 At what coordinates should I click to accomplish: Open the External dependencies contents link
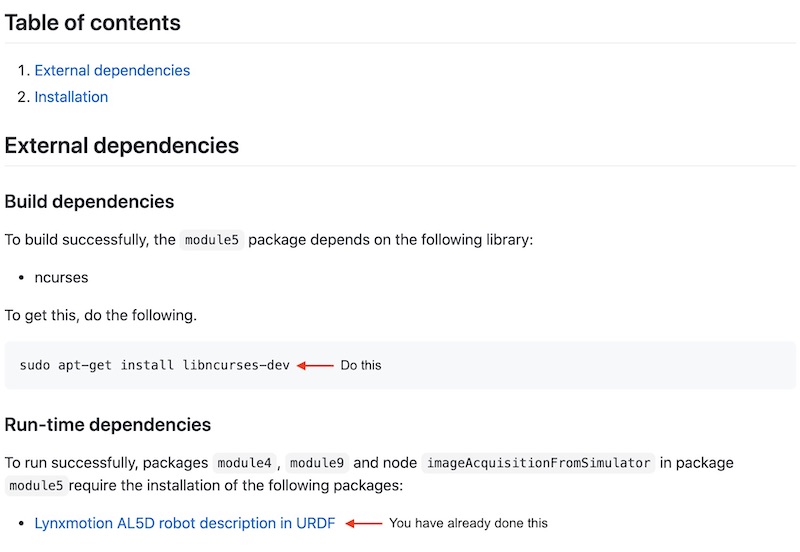(112, 71)
